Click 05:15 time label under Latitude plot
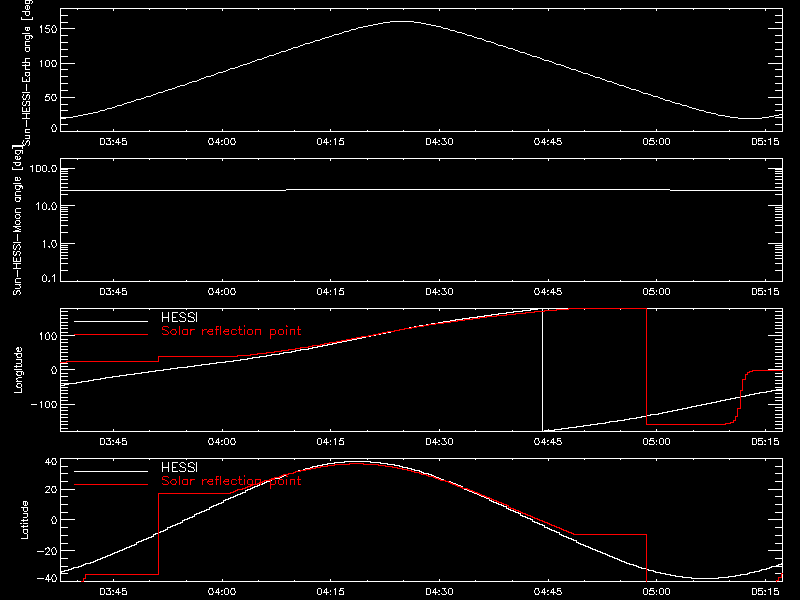 (x=765, y=591)
